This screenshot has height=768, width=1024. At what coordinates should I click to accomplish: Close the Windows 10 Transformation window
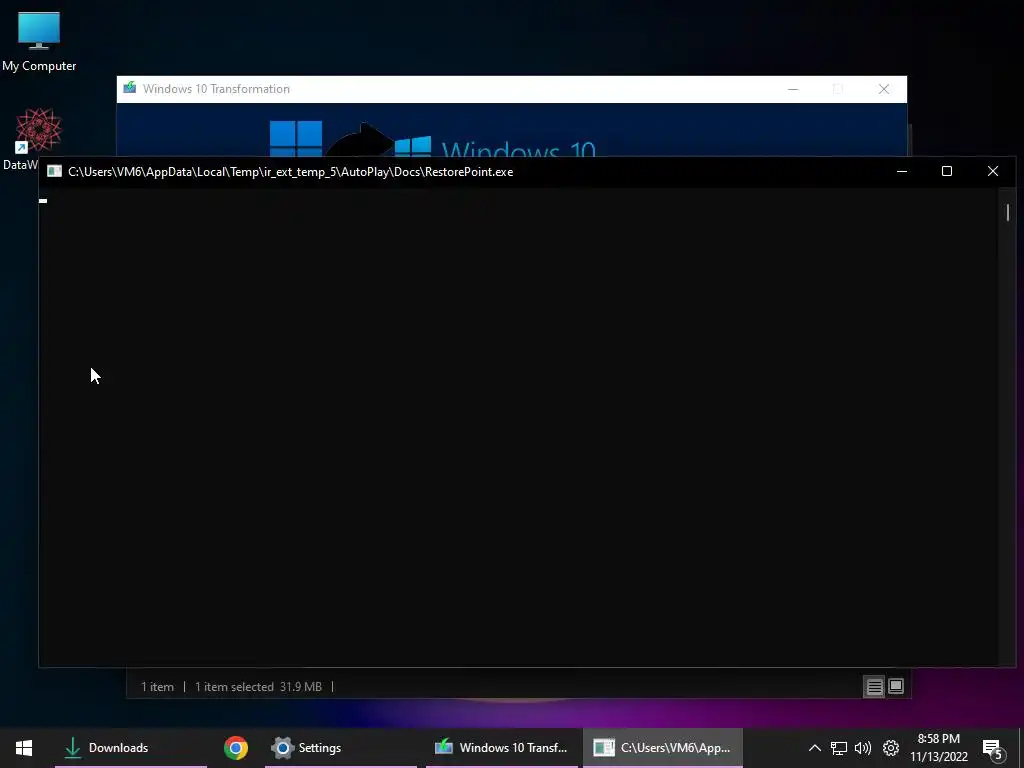(x=884, y=89)
